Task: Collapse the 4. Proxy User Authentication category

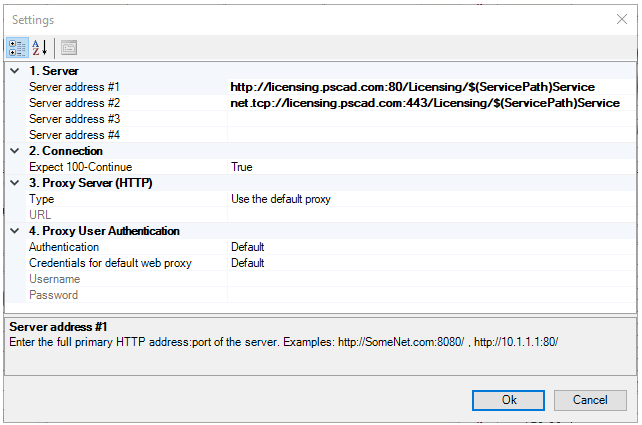Action: [14, 231]
